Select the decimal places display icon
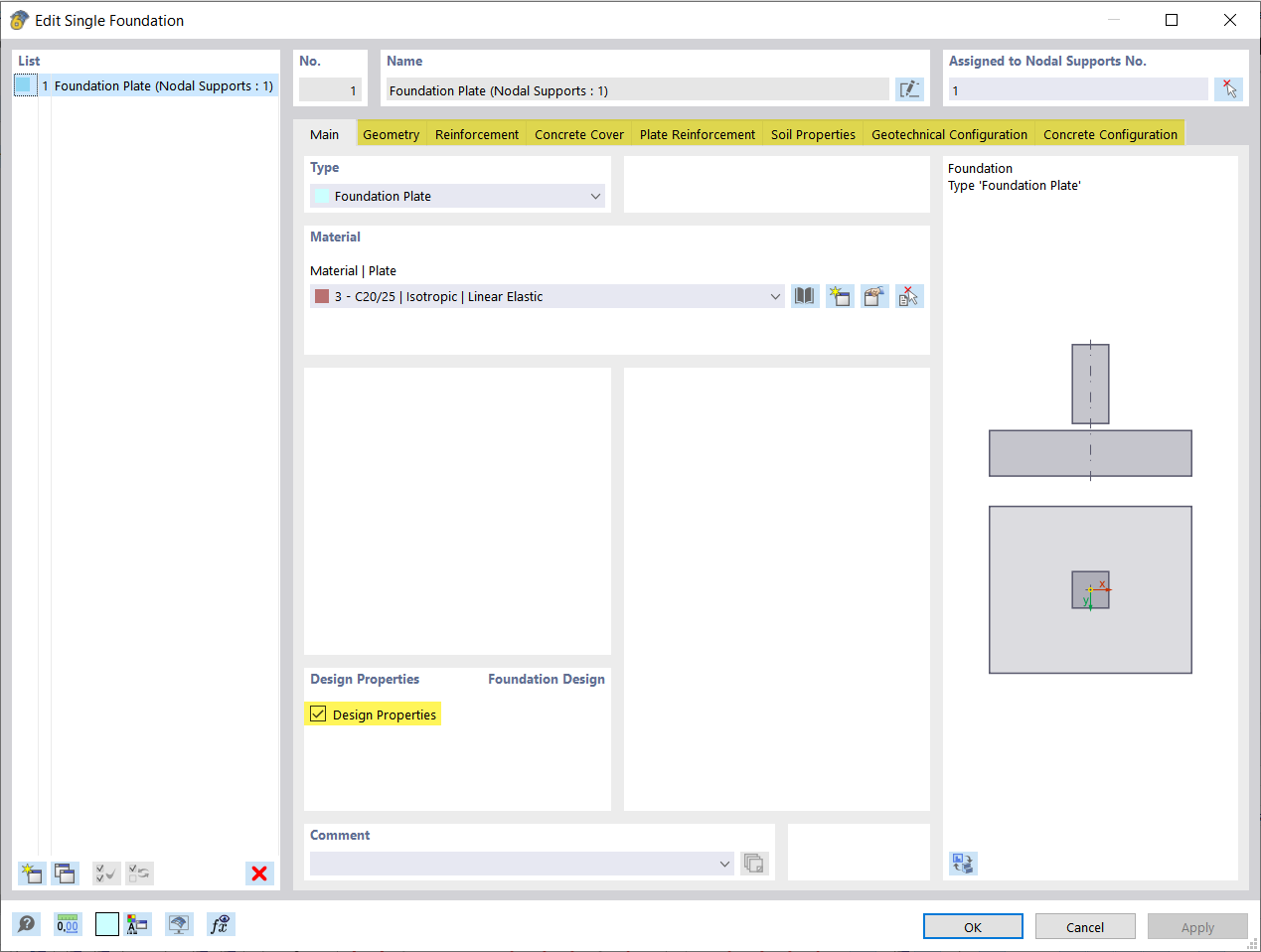The width and height of the screenshot is (1261, 952). click(x=67, y=923)
